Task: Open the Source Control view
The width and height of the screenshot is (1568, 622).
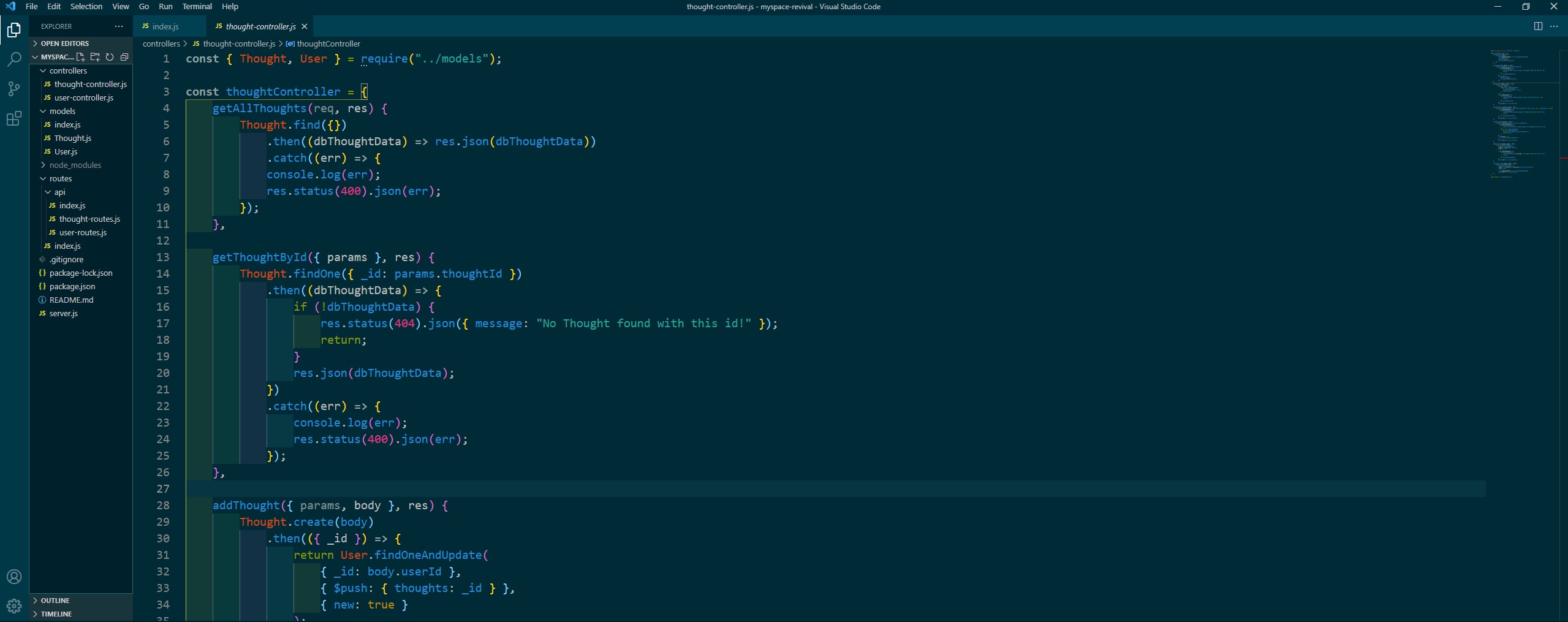Action: pos(14,89)
